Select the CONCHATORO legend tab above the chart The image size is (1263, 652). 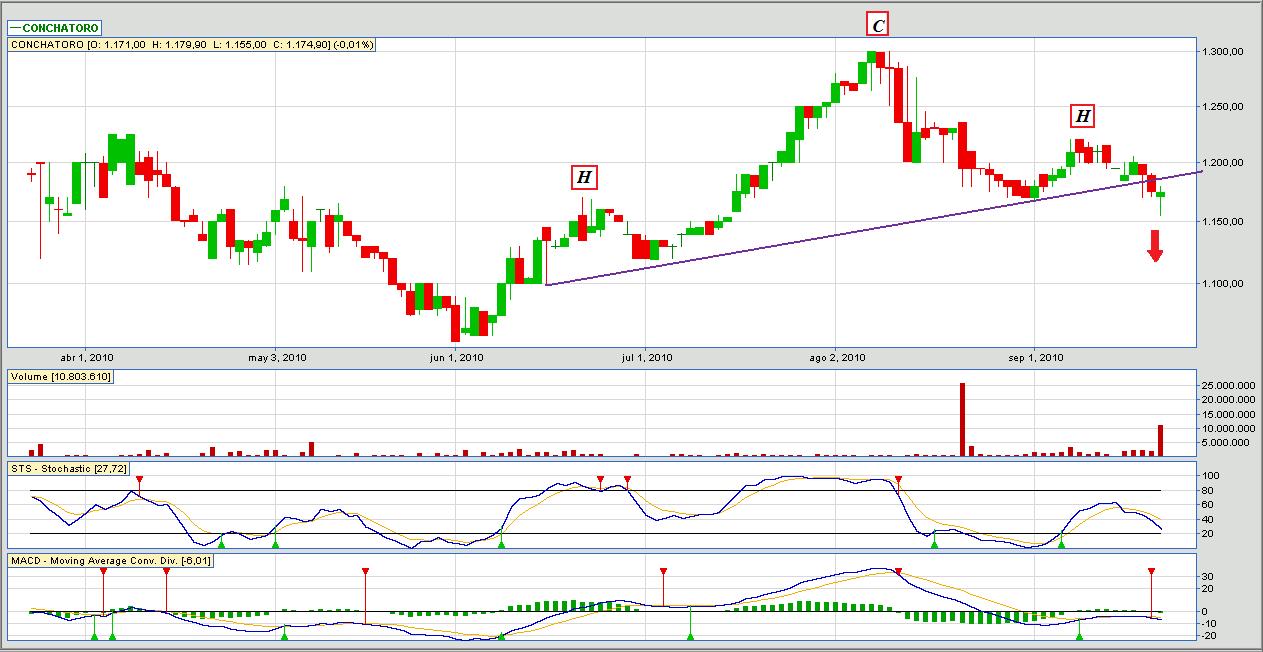[55, 29]
